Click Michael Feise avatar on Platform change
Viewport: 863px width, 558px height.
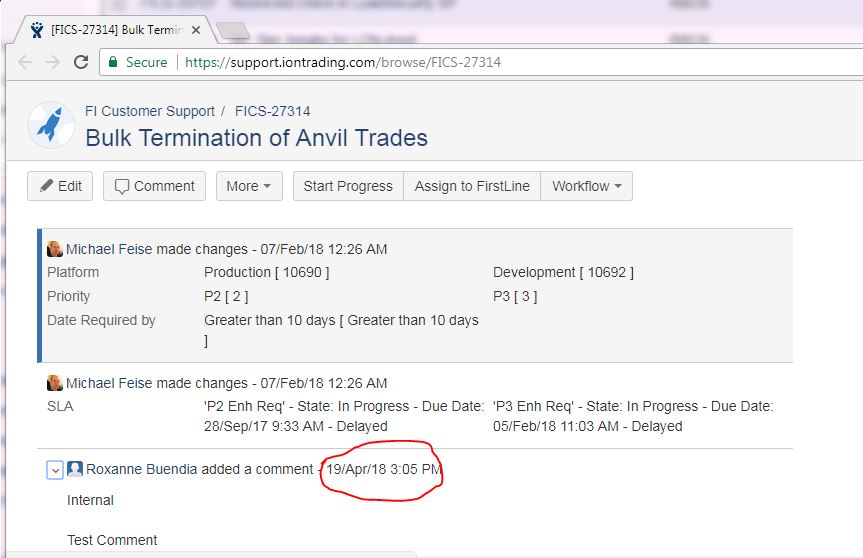[54, 249]
